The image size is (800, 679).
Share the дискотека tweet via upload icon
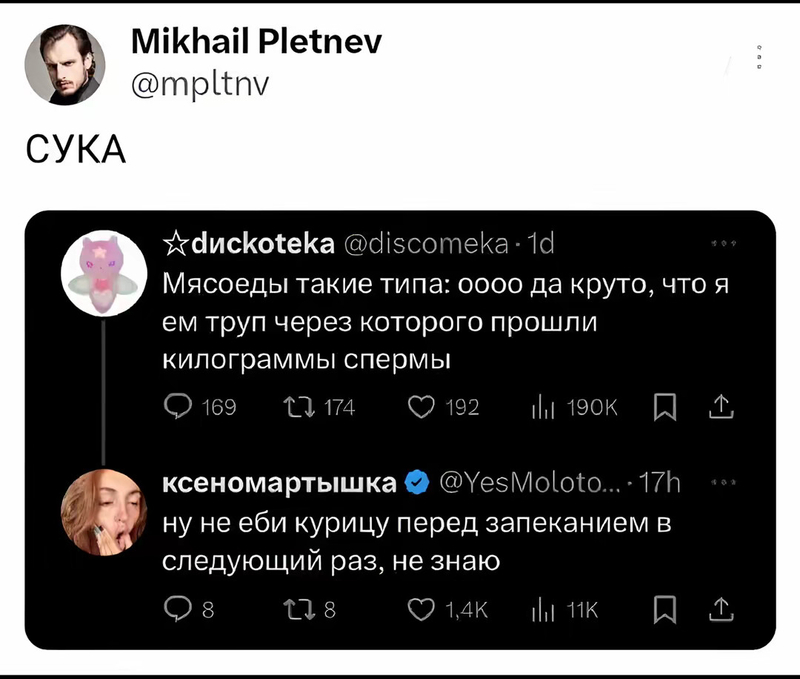721,407
